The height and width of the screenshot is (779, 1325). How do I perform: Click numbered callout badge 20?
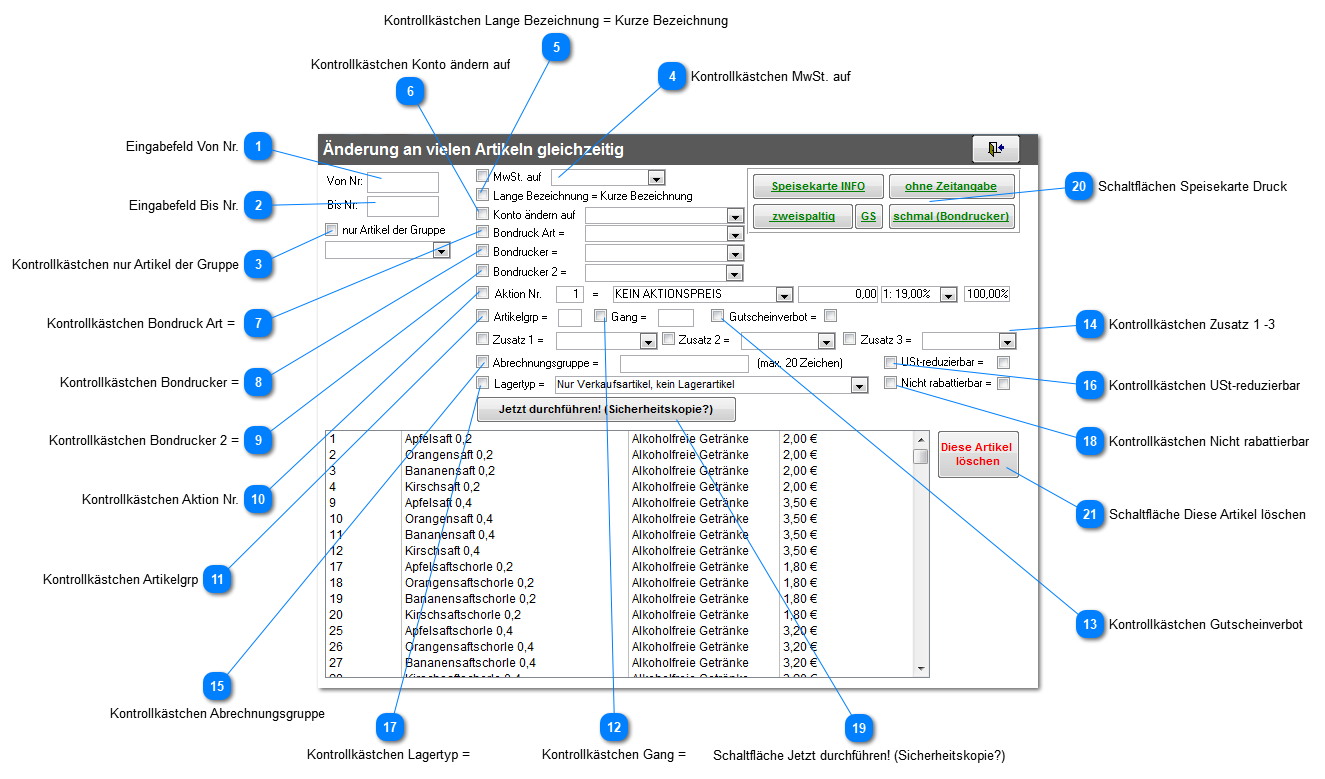click(x=1078, y=186)
